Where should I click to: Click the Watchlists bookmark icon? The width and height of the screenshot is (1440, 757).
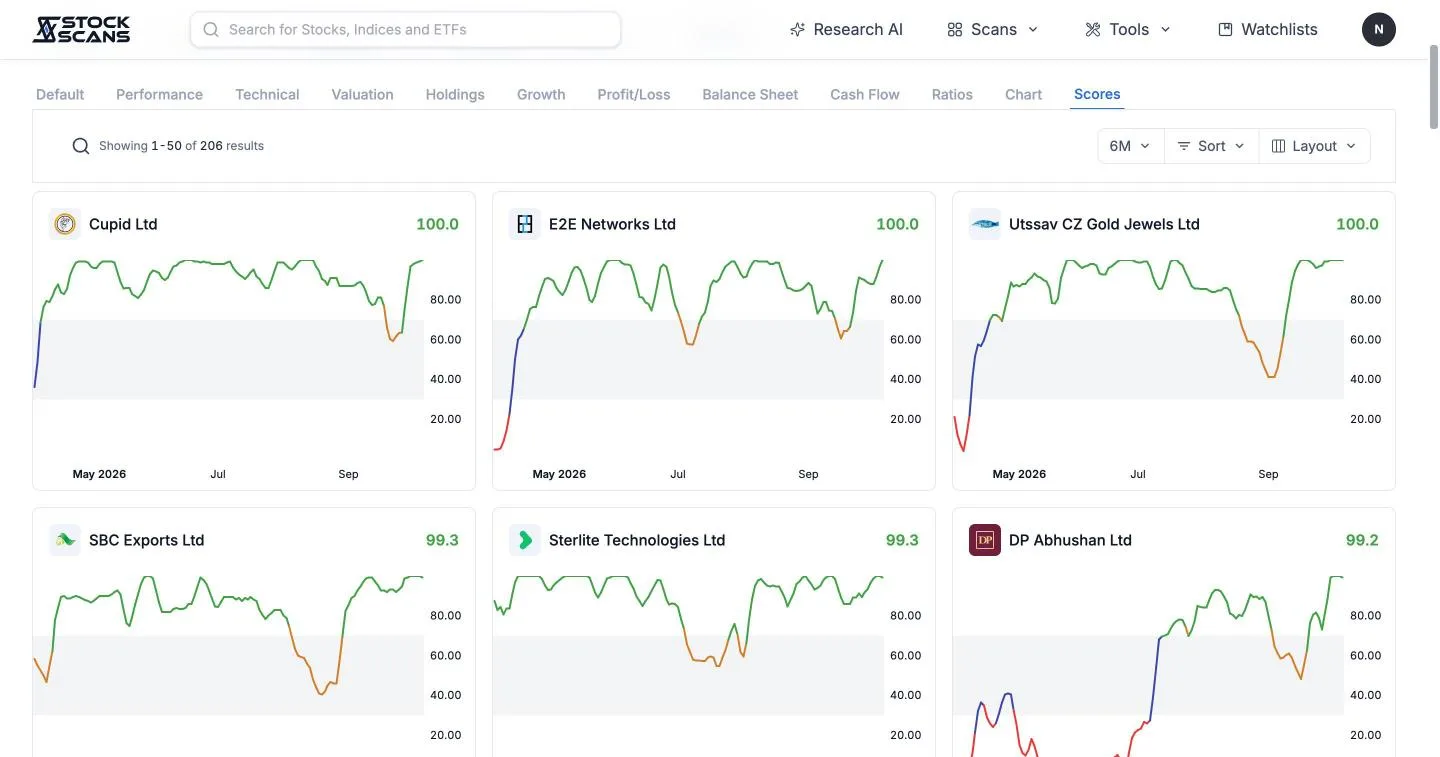pyautogui.click(x=1225, y=30)
